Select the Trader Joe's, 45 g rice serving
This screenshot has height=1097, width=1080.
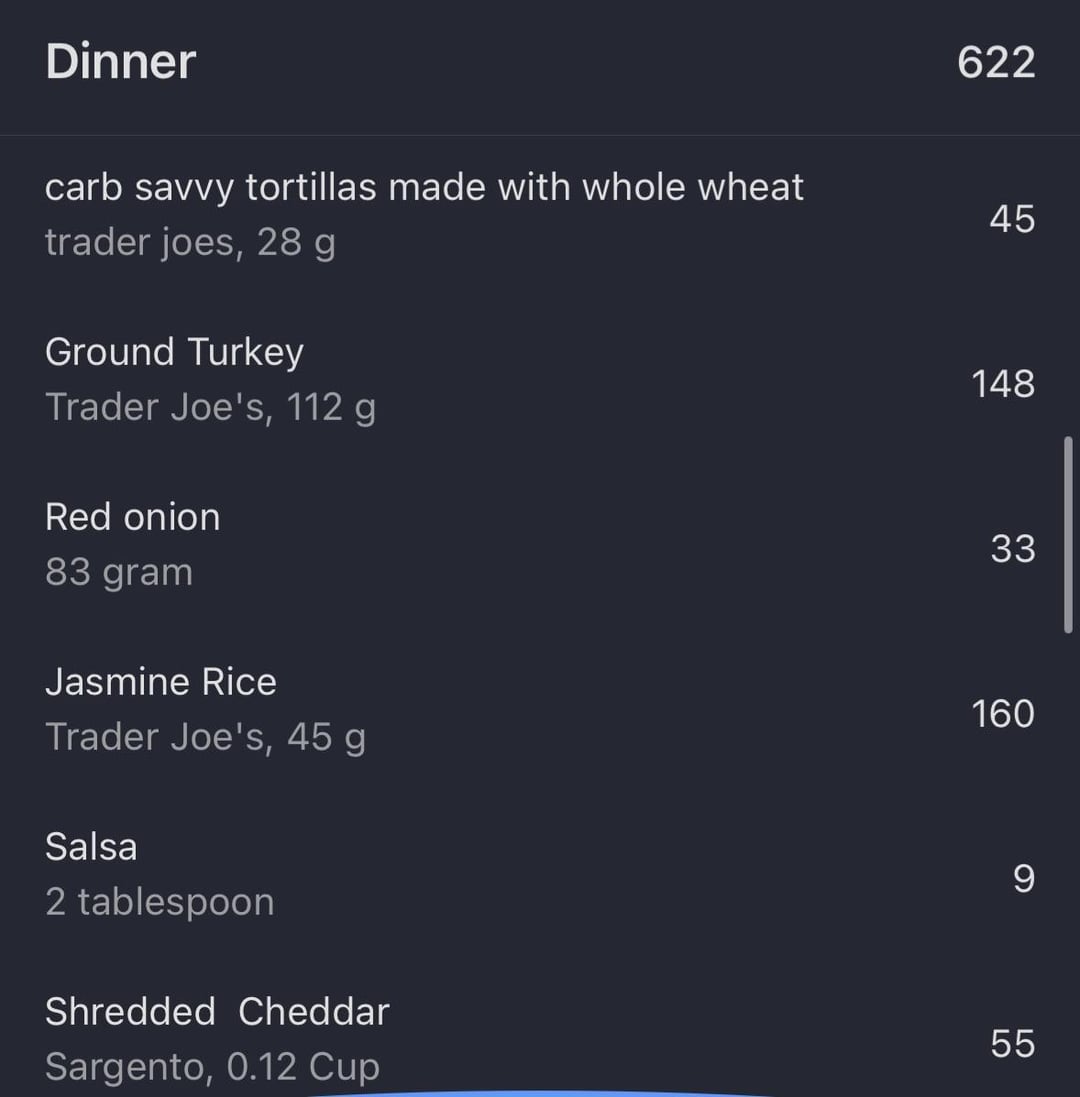pyautogui.click(x=206, y=737)
